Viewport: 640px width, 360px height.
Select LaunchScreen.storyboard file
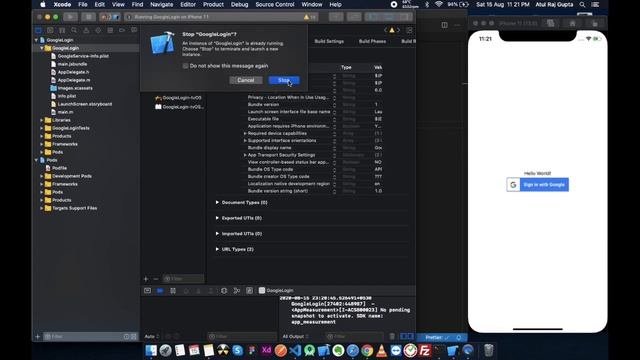click(84, 104)
